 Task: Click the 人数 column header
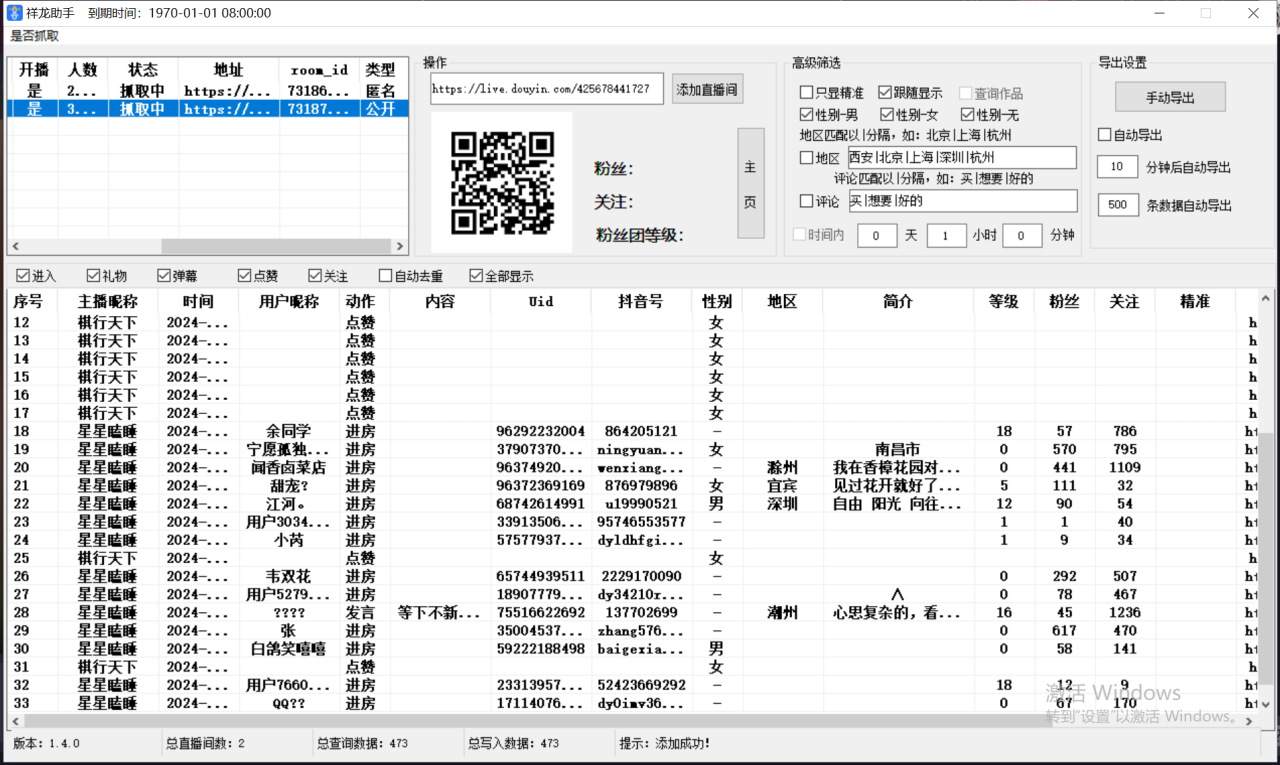pos(83,70)
